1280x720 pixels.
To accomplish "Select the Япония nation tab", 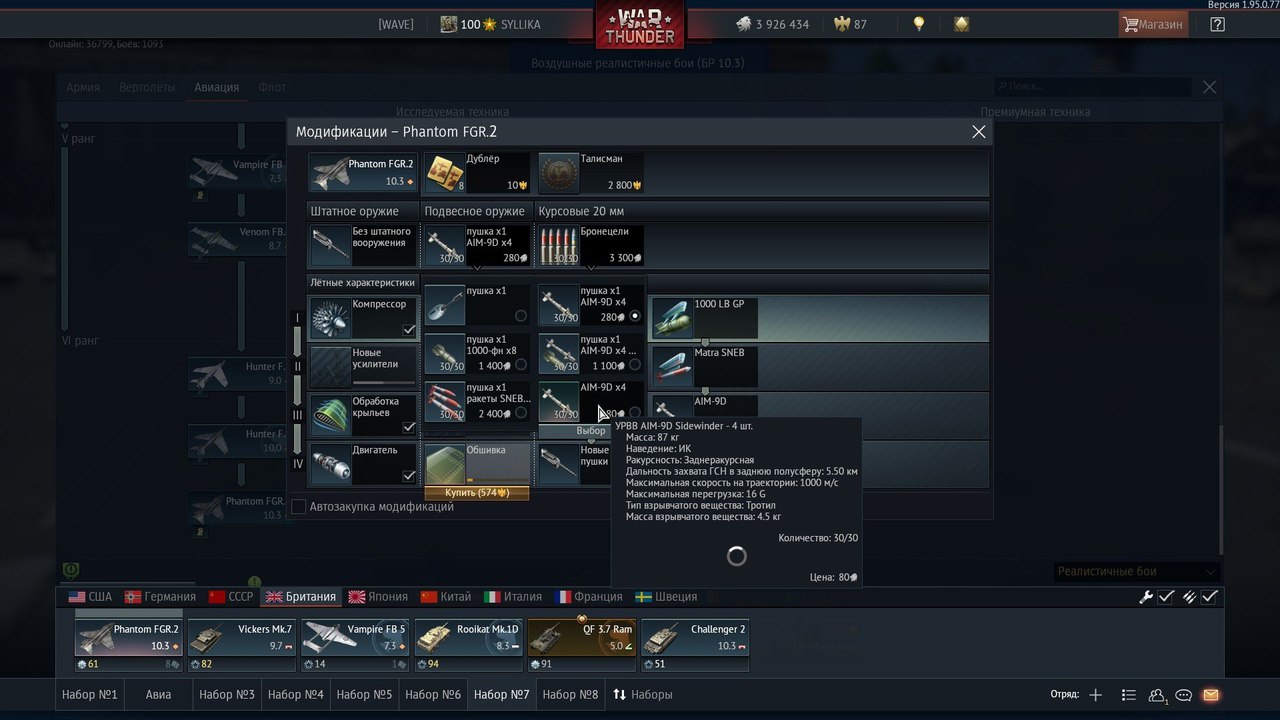I will tap(378, 597).
